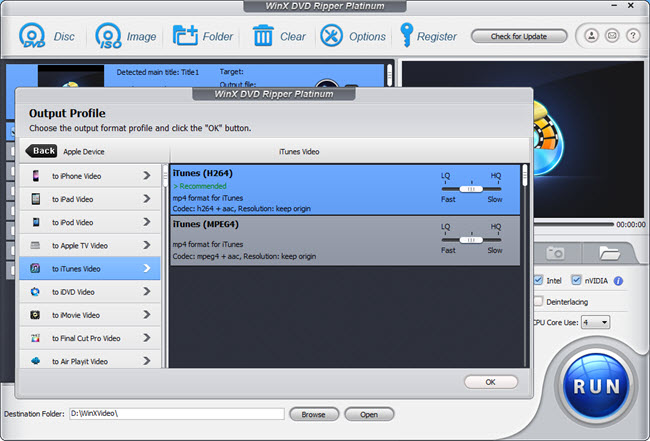The image size is (650, 441).
Task: Expand the to iPad Video arrow
Action: [x=147, y=199]
